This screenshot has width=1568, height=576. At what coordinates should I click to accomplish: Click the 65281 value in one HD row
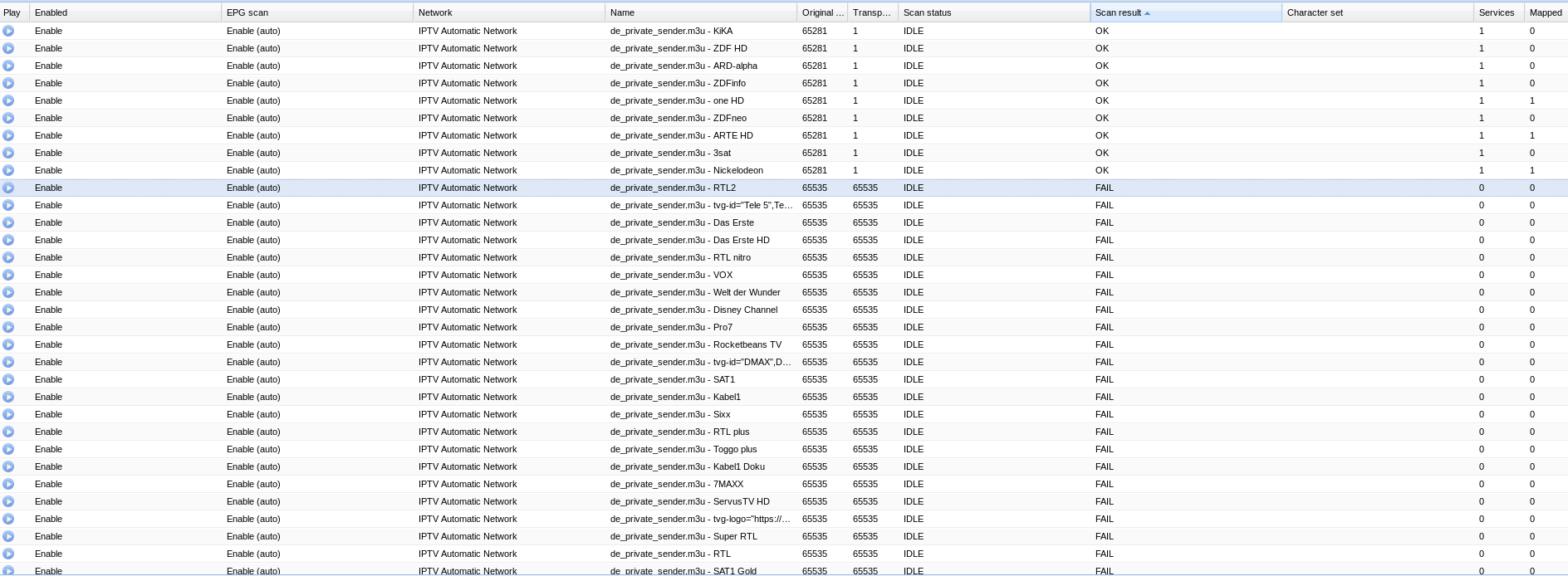[815, 100]
